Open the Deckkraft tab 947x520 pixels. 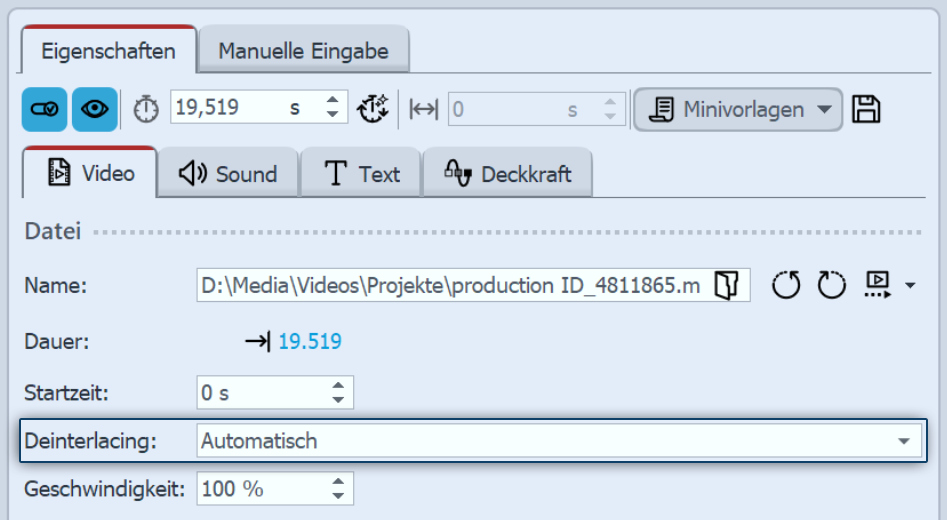coord(508,174)
